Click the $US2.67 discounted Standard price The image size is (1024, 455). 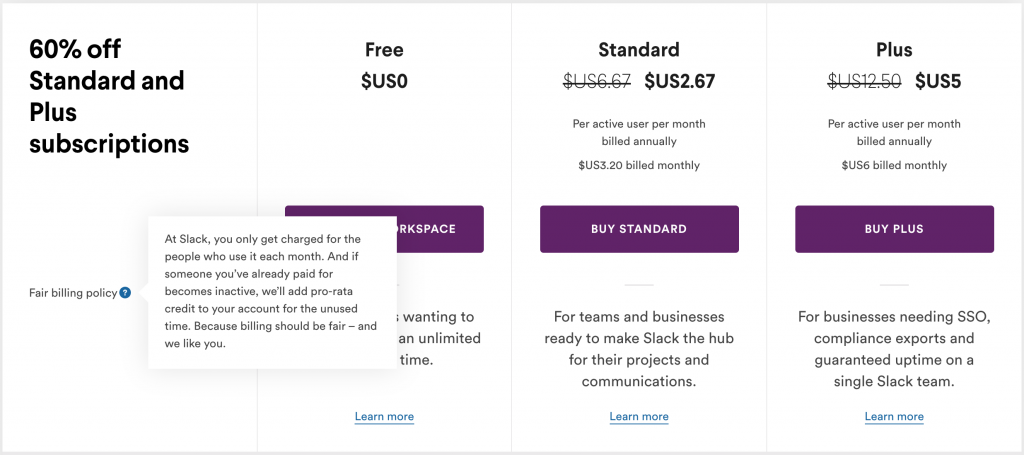pyautogui.click(x=680, y=81)
